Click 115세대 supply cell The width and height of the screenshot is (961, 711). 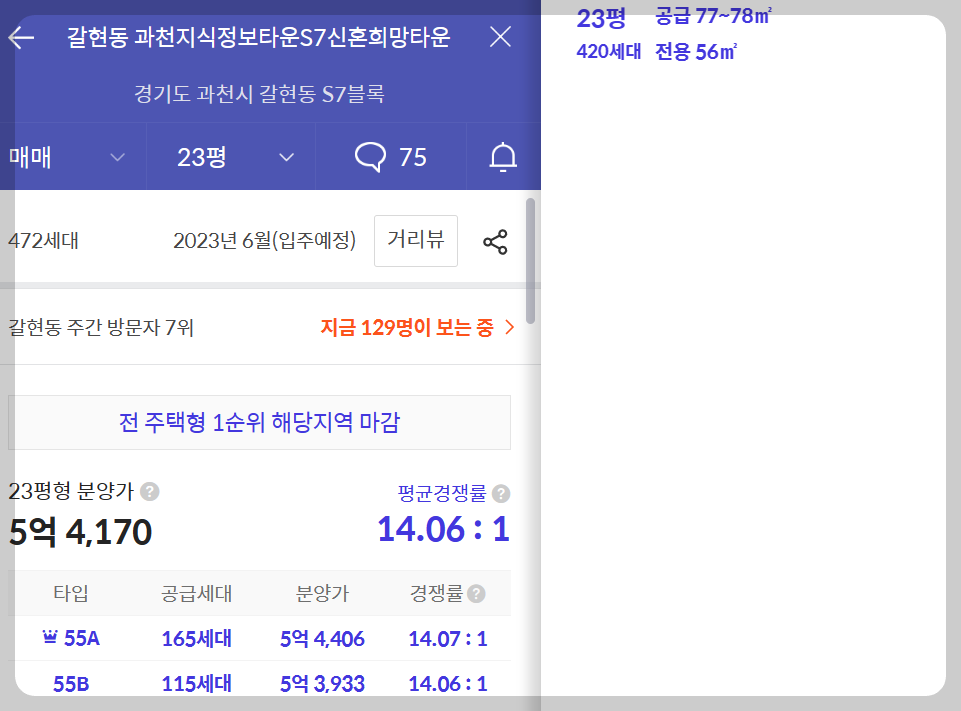[197, 683]
